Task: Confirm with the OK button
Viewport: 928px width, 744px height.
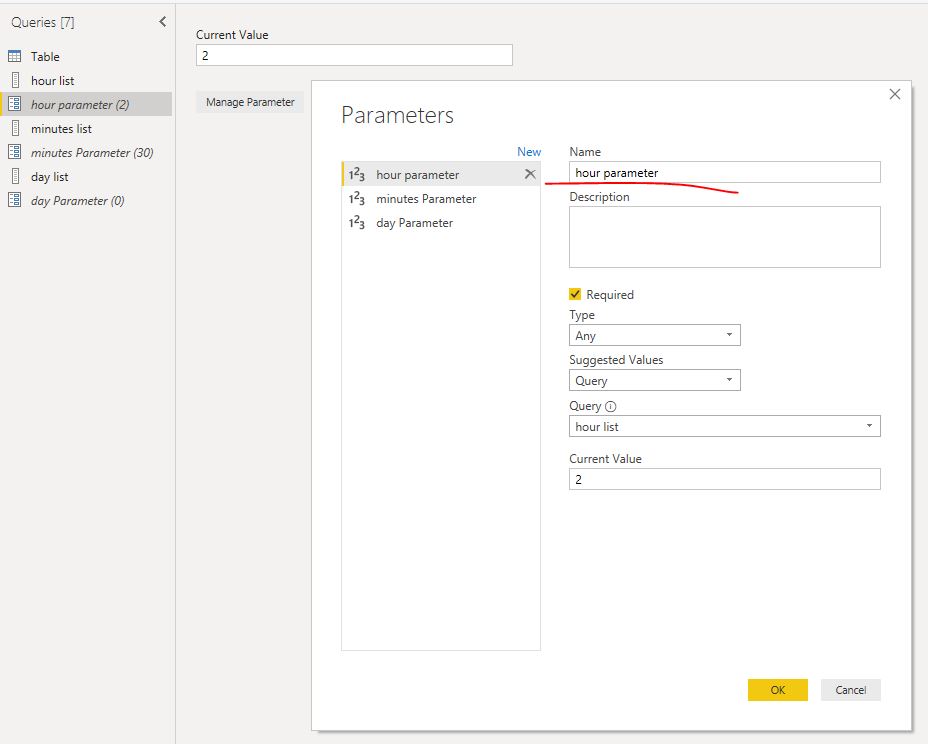Action: [778, 690]
